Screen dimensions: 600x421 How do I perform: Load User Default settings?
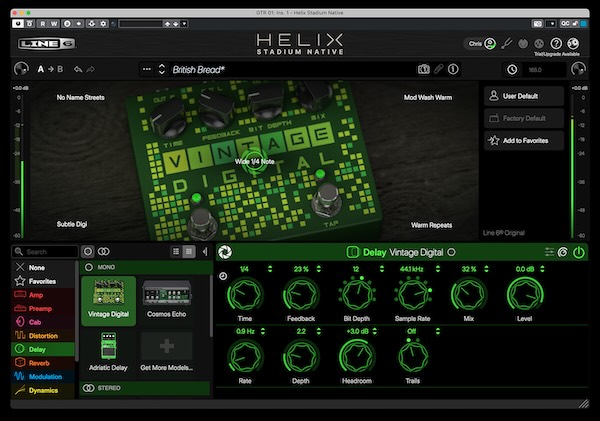(x=524, y=96)
